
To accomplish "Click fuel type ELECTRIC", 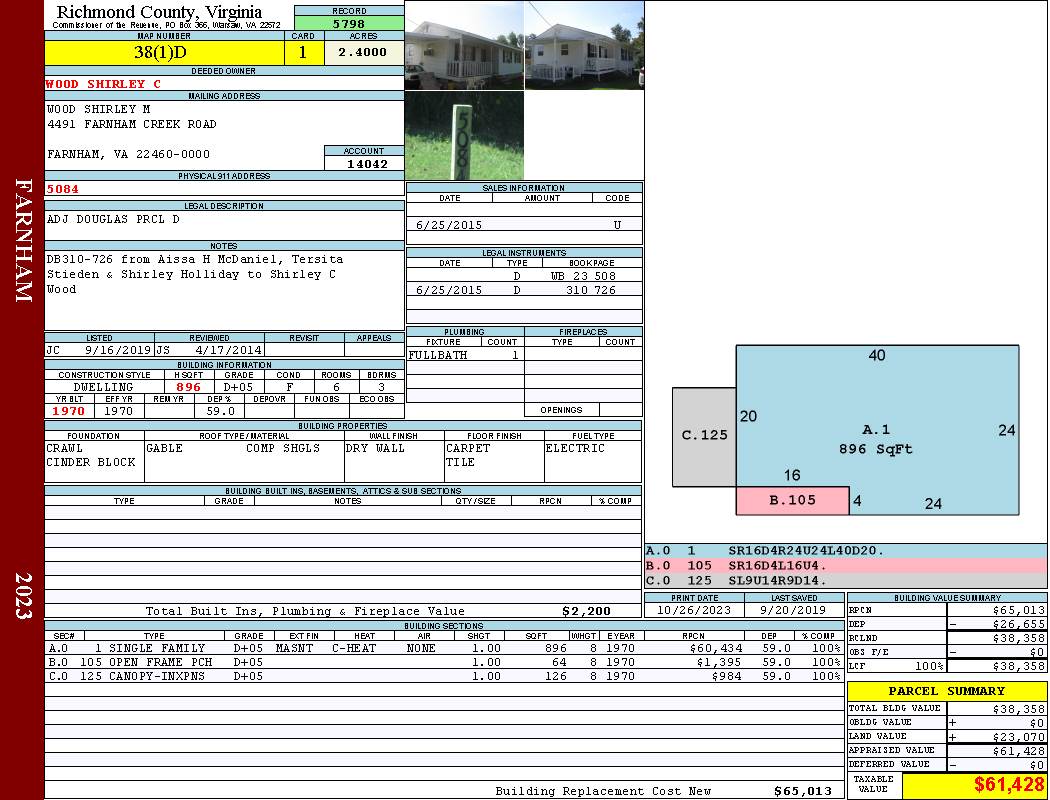I will pyautogui.click(x=575, y=449).
